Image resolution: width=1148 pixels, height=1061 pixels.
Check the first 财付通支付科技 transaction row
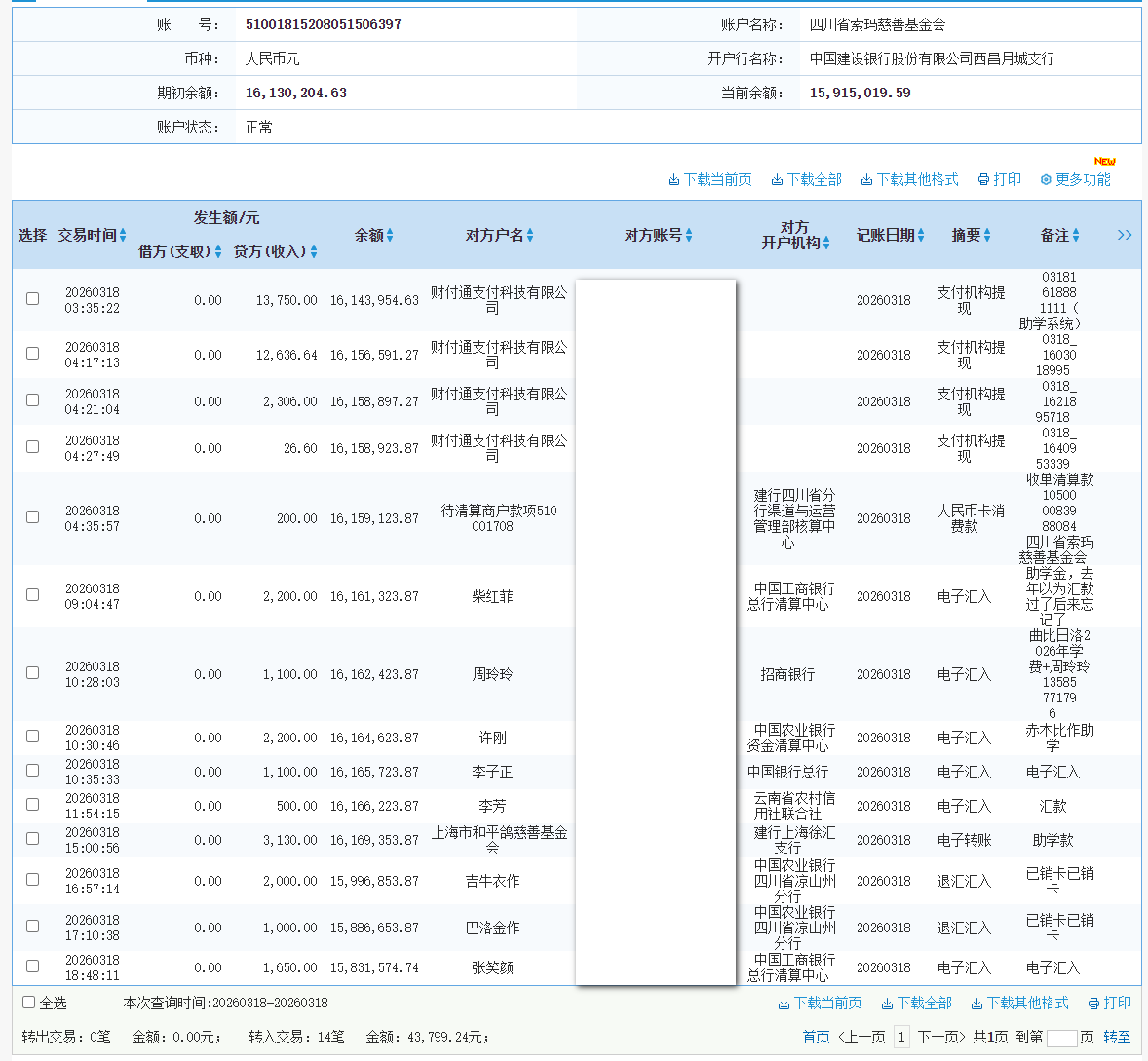(x=32, y=299)
